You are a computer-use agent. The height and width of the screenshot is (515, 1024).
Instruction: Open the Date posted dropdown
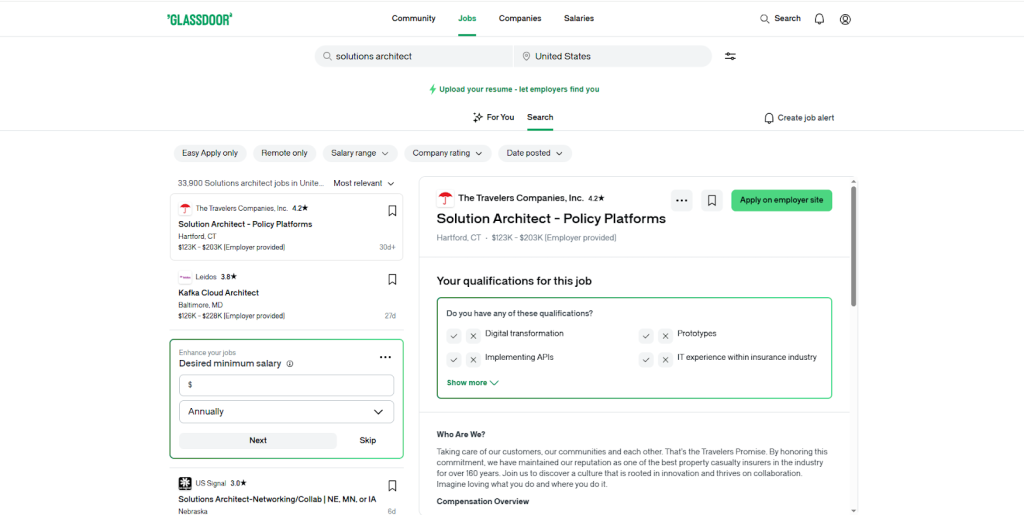pyautogui.click(x=535, y=153)
